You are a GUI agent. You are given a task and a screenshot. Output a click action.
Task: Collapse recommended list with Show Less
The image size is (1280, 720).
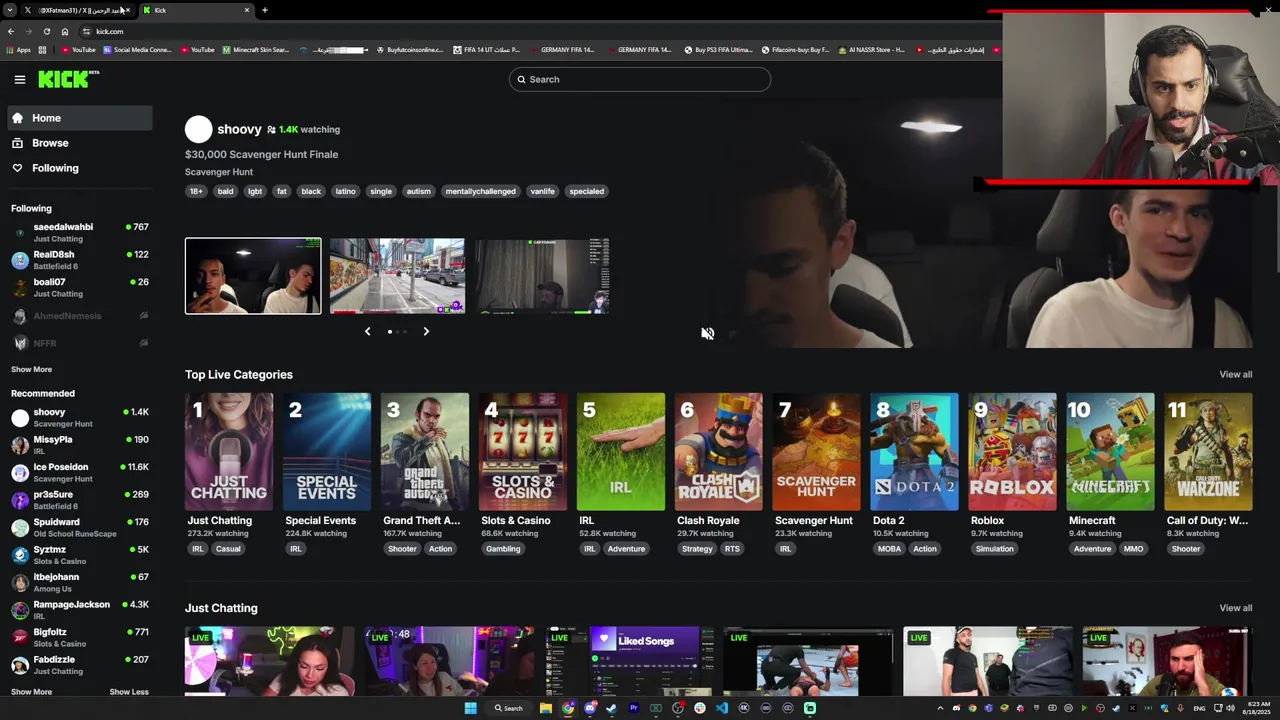[x=129, y=692]
